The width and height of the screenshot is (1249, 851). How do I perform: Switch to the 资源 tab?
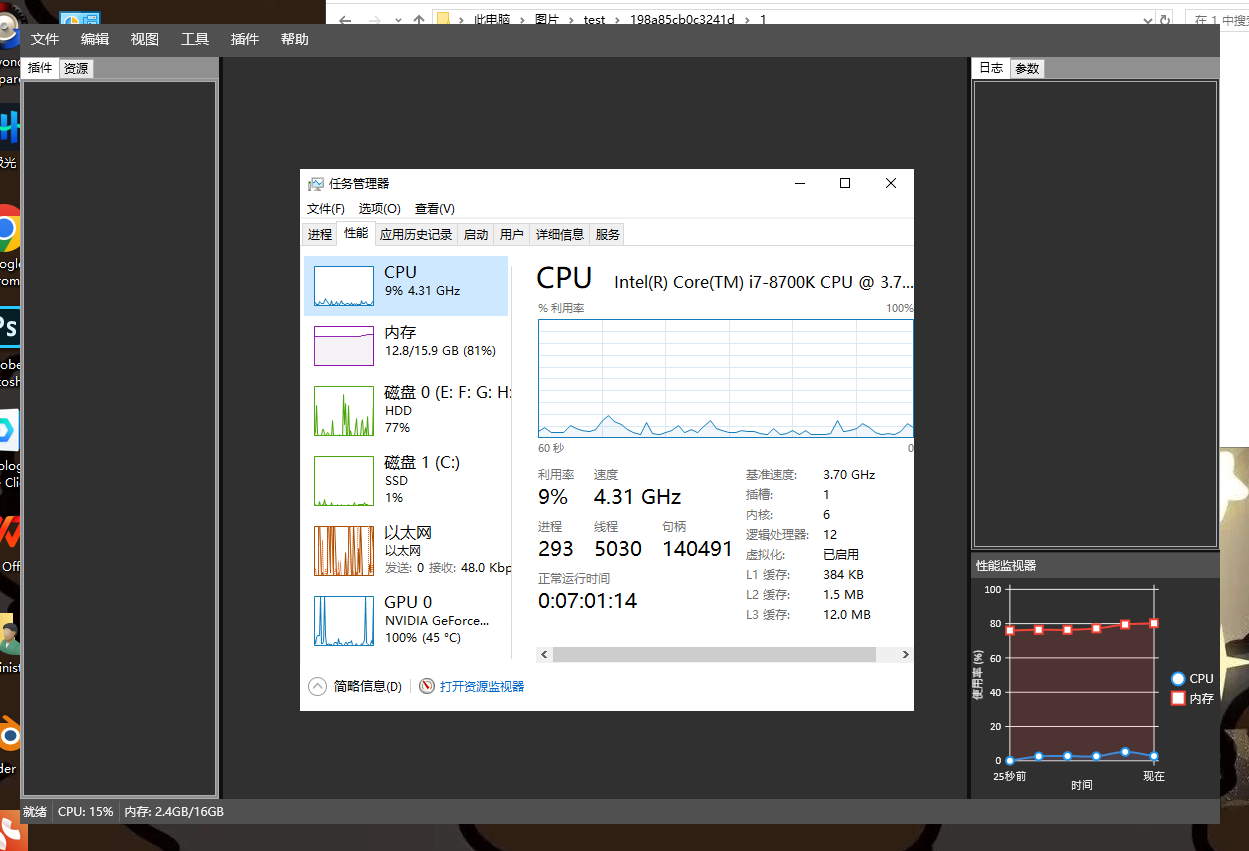(x=76, y=68)
